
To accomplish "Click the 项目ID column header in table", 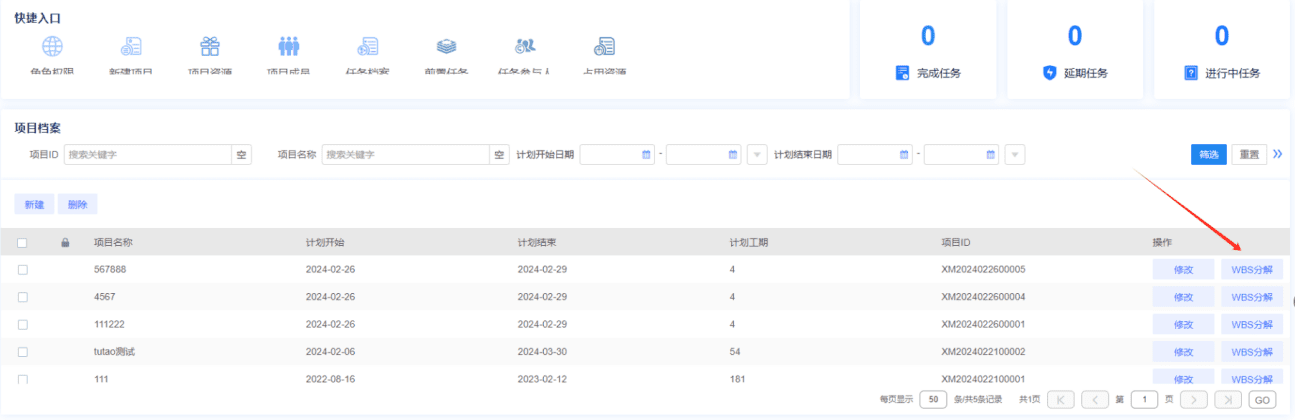I will (956, 242).
